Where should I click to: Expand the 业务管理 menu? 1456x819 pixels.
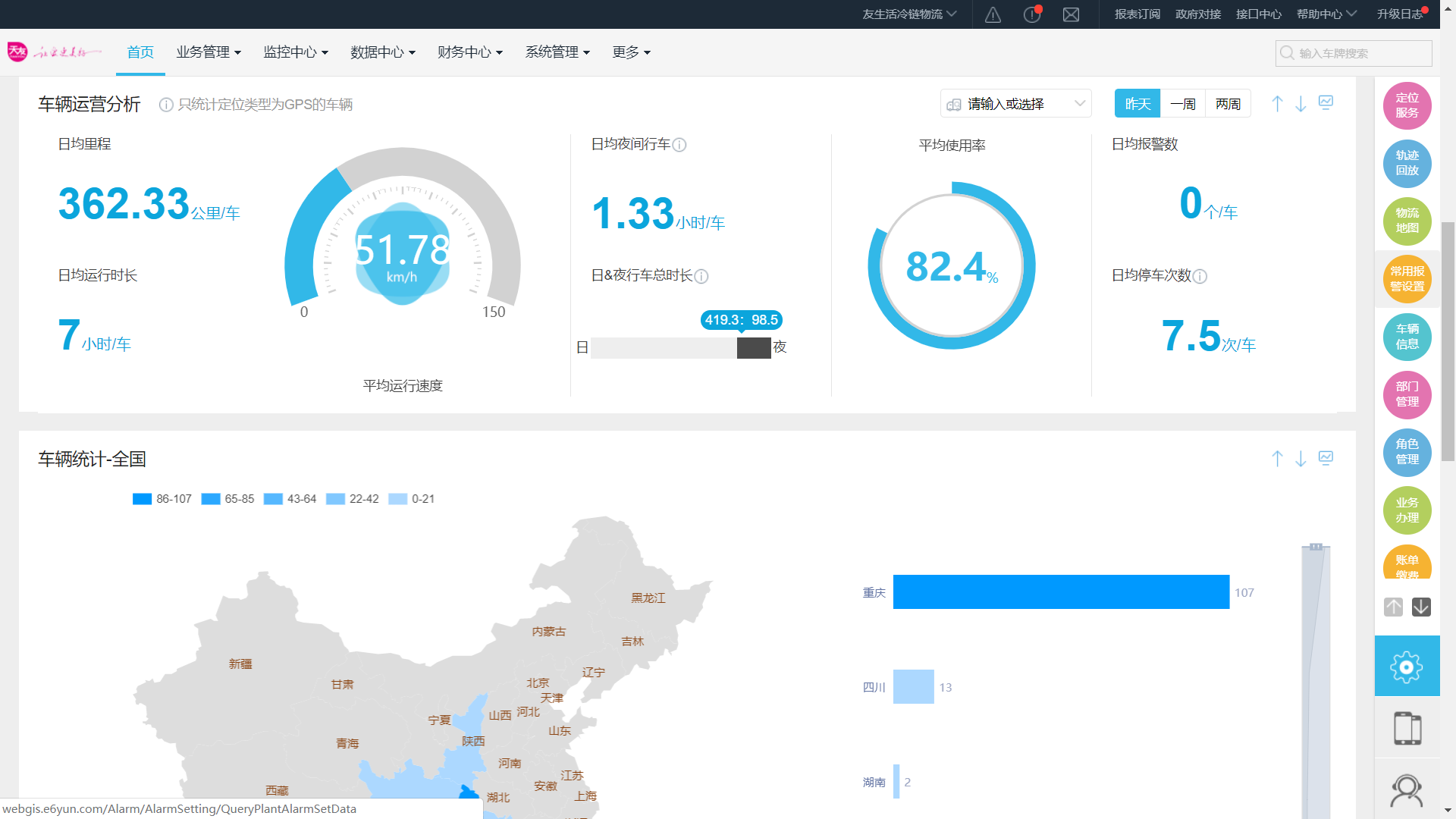coord(209,52)
